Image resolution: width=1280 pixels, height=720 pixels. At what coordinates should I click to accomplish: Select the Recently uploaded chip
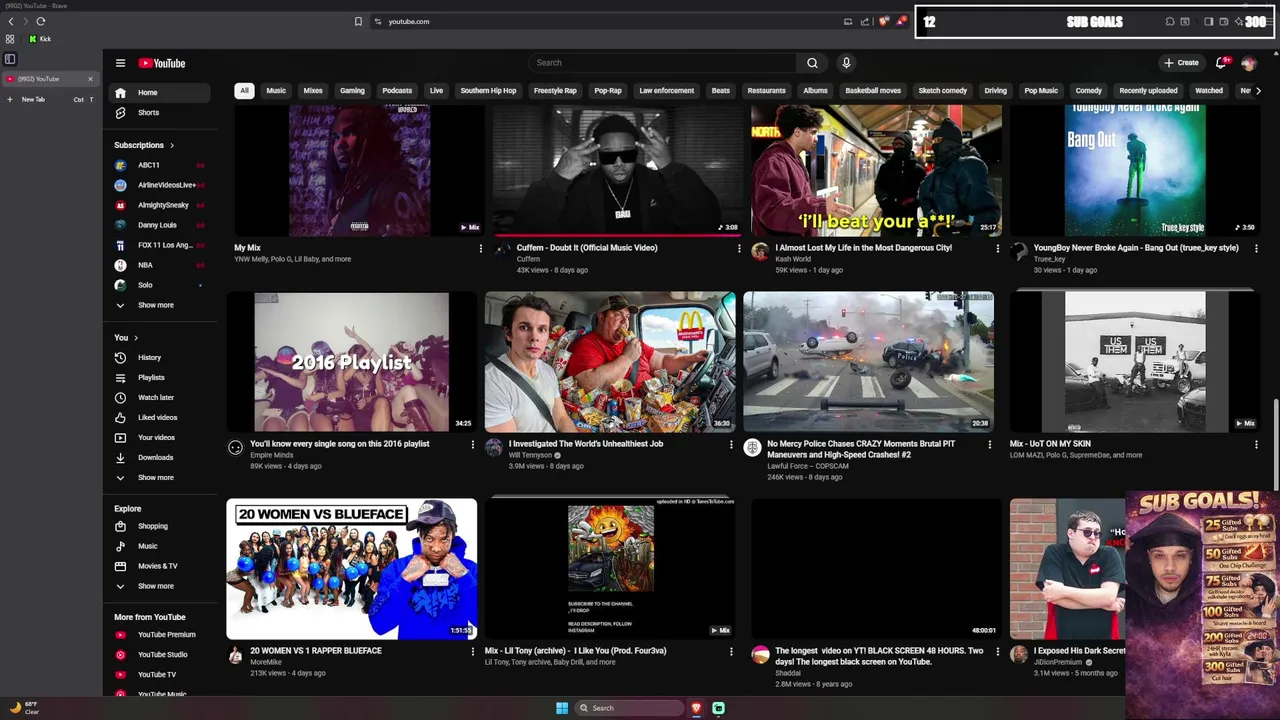tap(1148, 90)
